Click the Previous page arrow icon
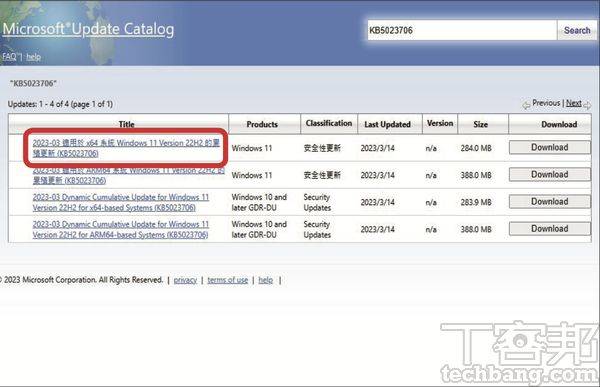This screenshot has height=387, width=600. (x=527, y=104)
